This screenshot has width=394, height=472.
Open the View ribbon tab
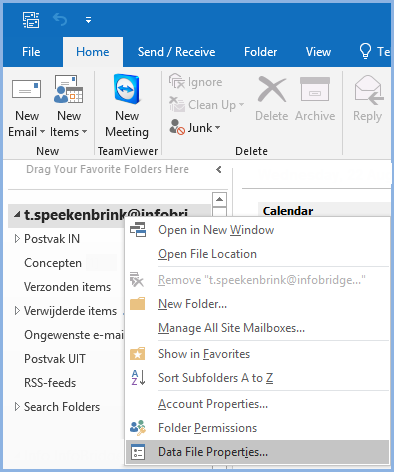tap(318, 52)
